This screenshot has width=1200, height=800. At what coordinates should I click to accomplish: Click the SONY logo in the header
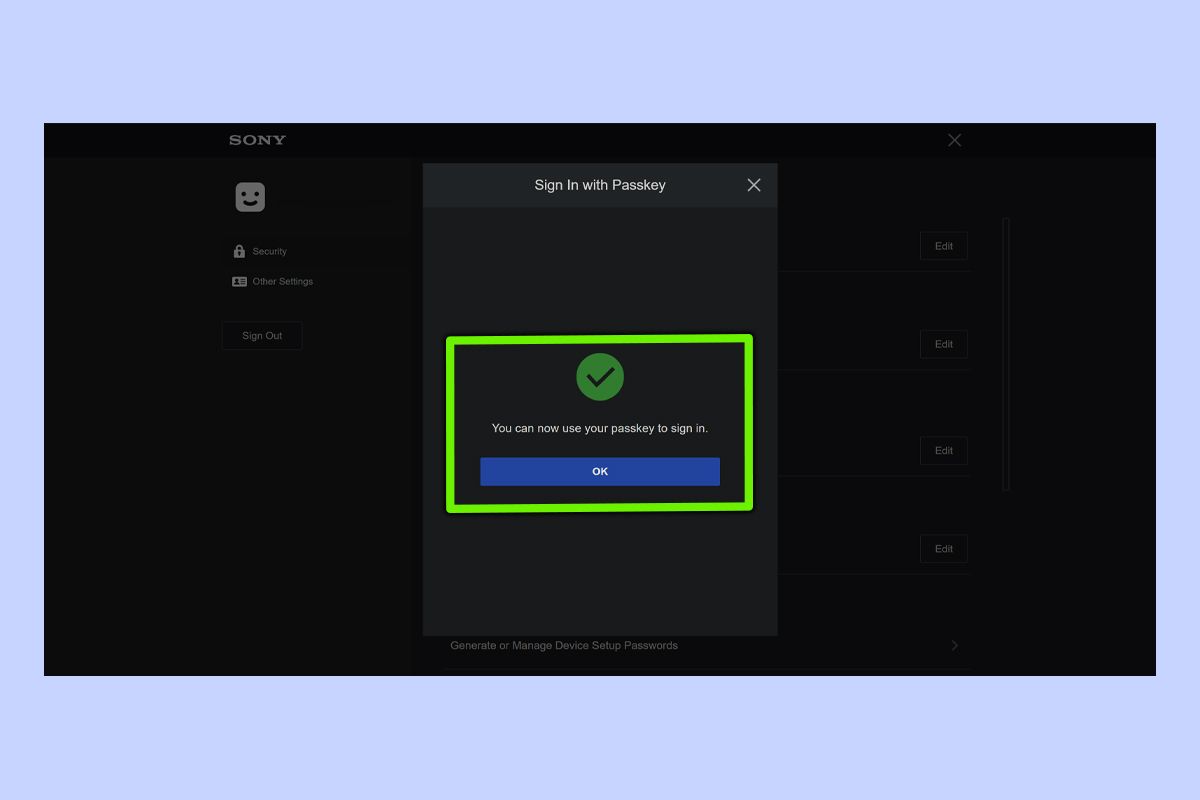click(x=256, y=140)
